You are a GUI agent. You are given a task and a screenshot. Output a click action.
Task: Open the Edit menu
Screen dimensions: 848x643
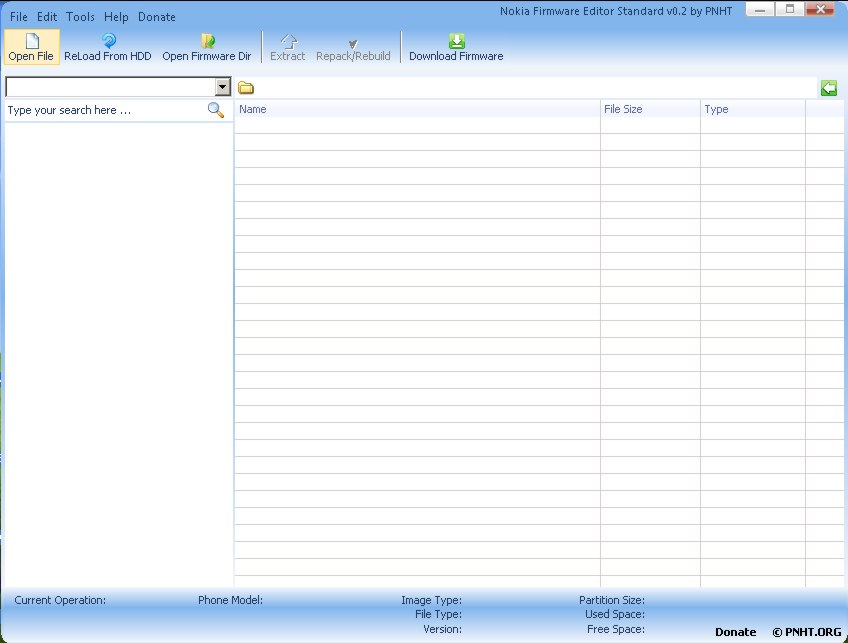(47, 17)
